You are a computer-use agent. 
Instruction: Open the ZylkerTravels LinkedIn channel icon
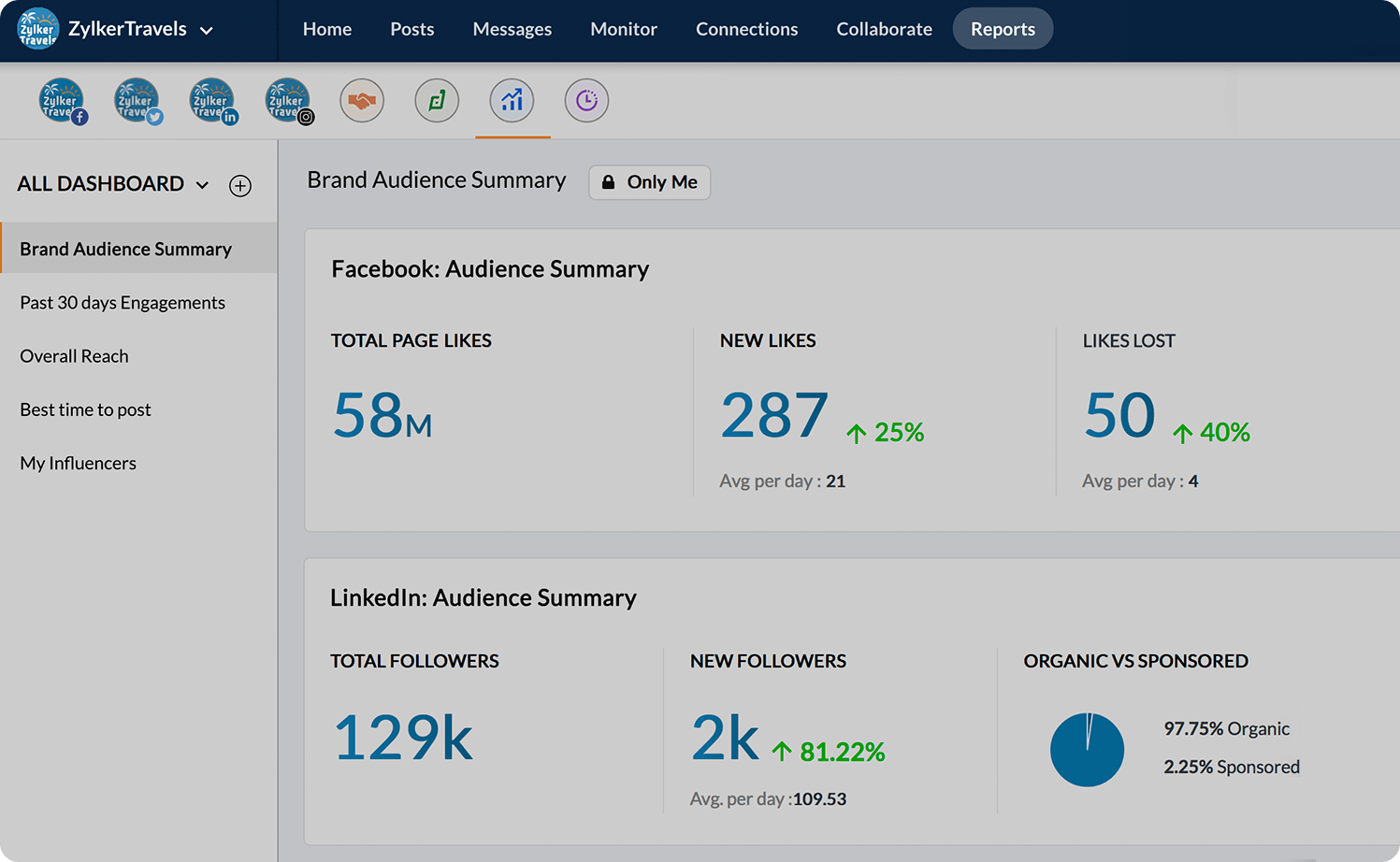click(x=212, y=101)
